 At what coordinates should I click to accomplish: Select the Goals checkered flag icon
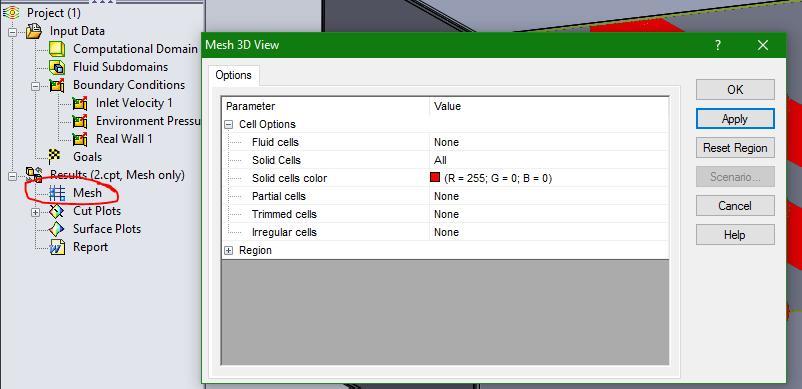[x=54, y=155]
